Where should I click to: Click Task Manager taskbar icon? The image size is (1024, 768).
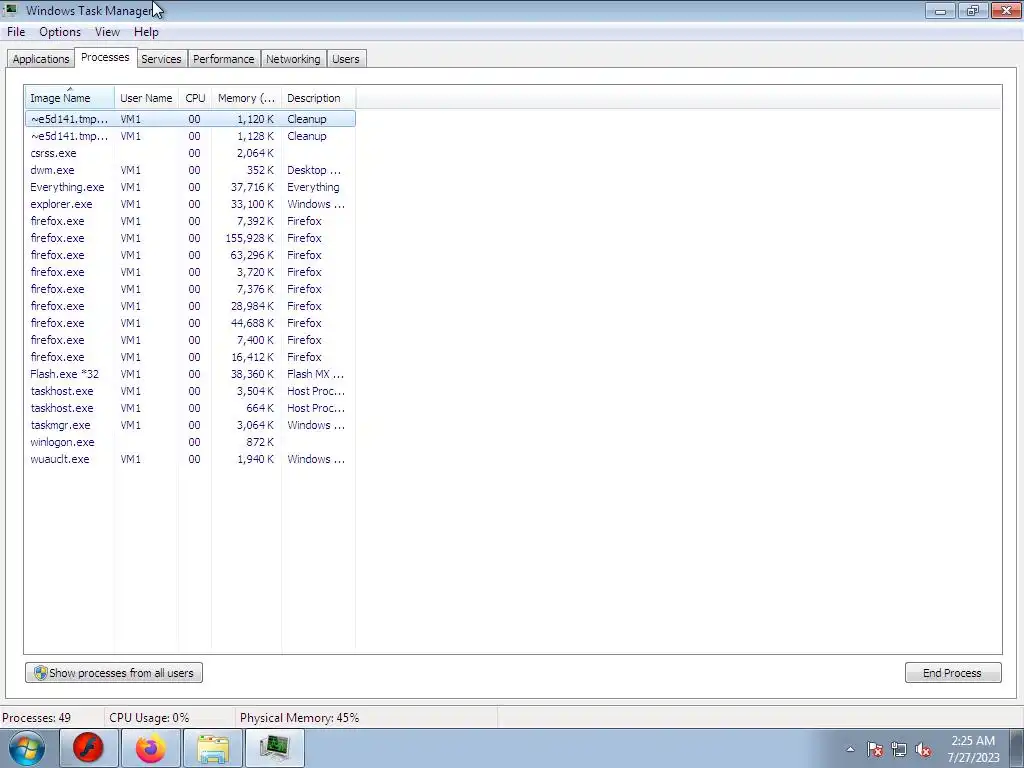[x=275, y=748]
